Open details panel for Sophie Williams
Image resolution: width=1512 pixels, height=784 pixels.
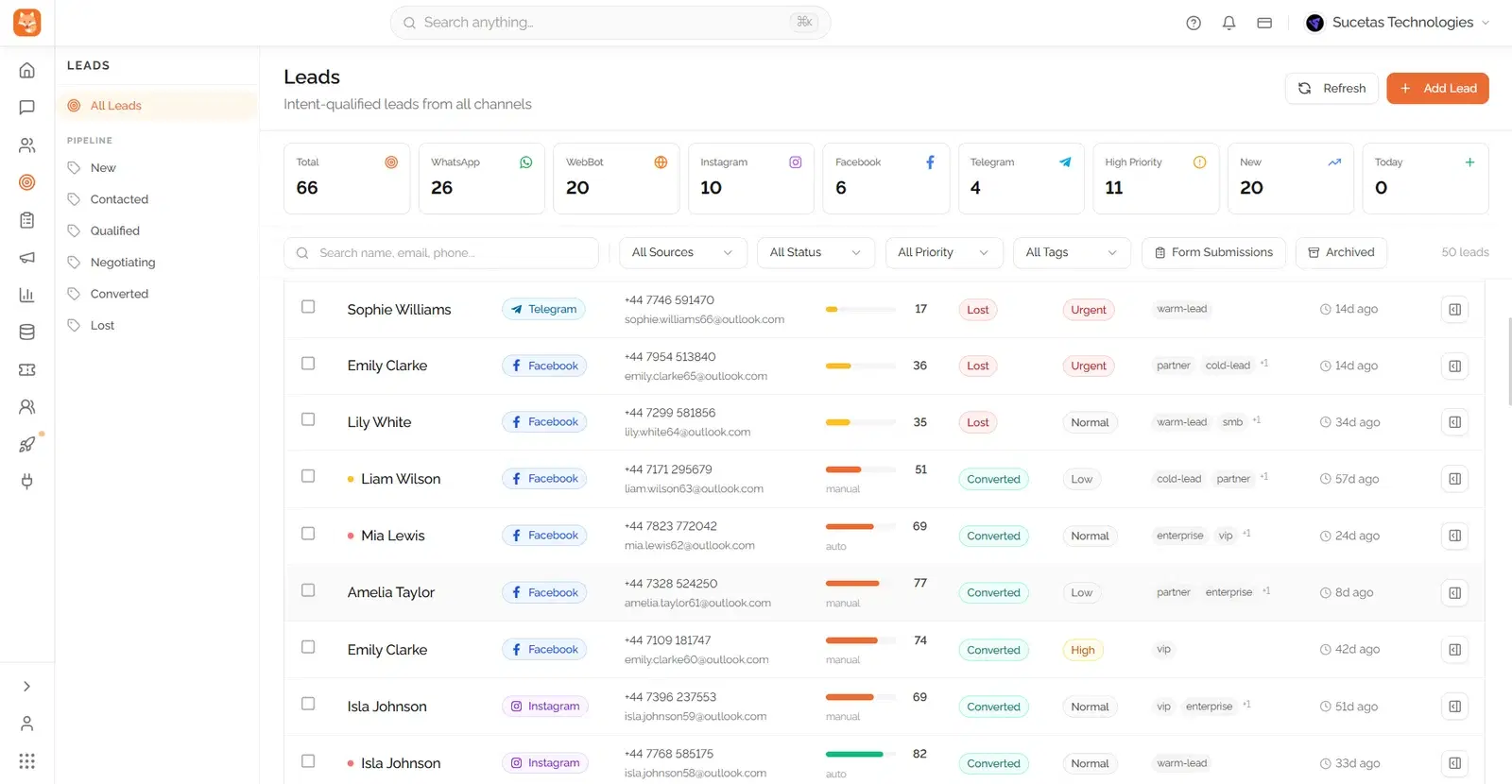click(1455, 310)
